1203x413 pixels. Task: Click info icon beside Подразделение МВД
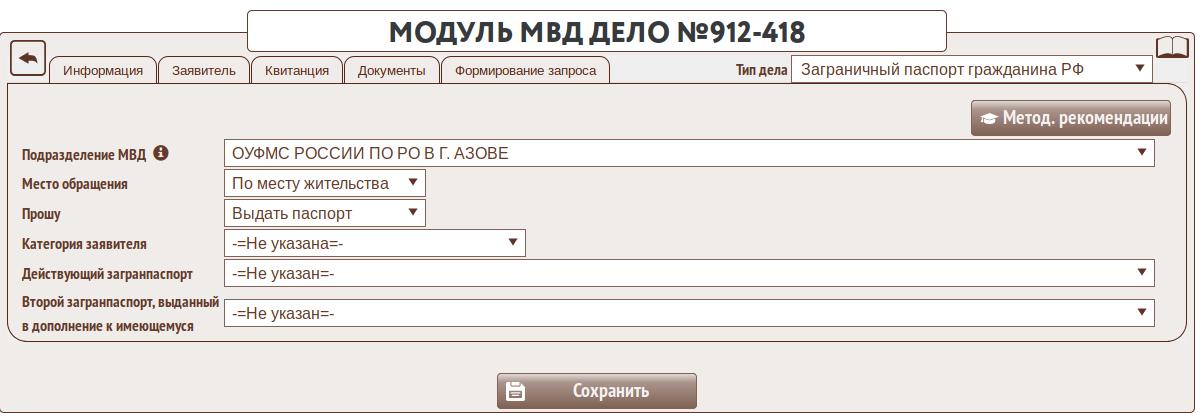[161, 153]
